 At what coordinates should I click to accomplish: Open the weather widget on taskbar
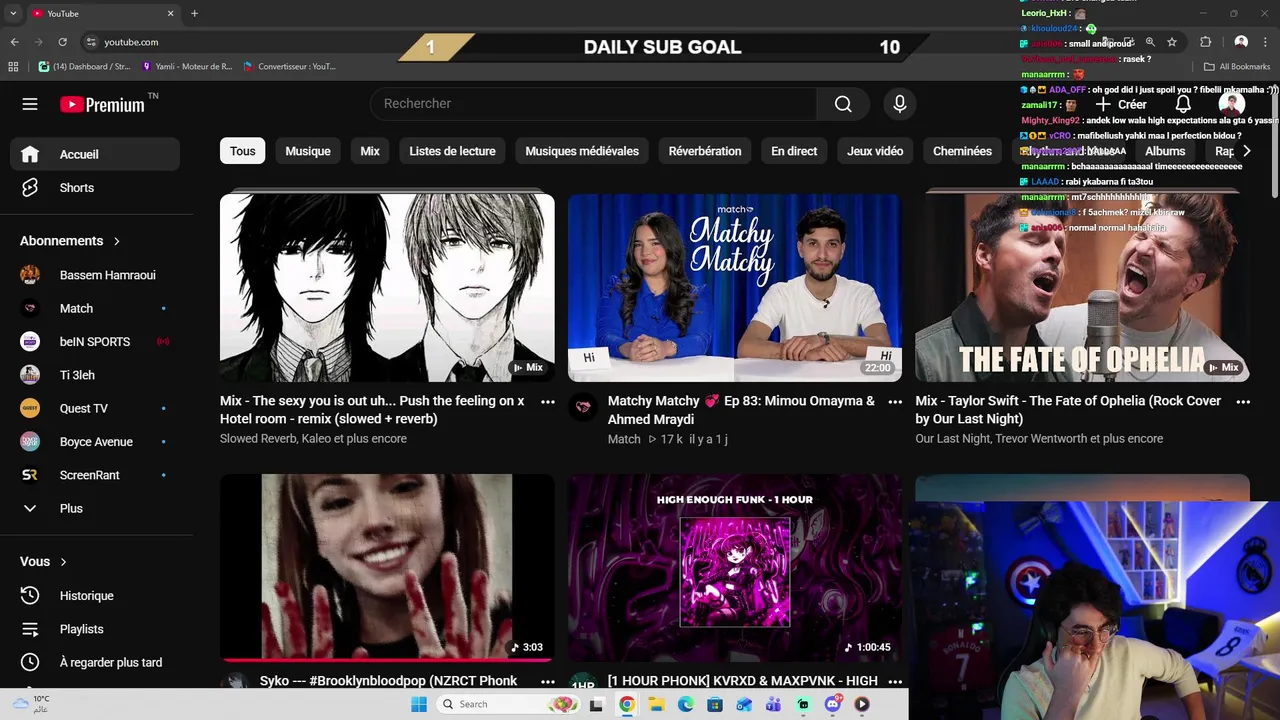point(30,704)
